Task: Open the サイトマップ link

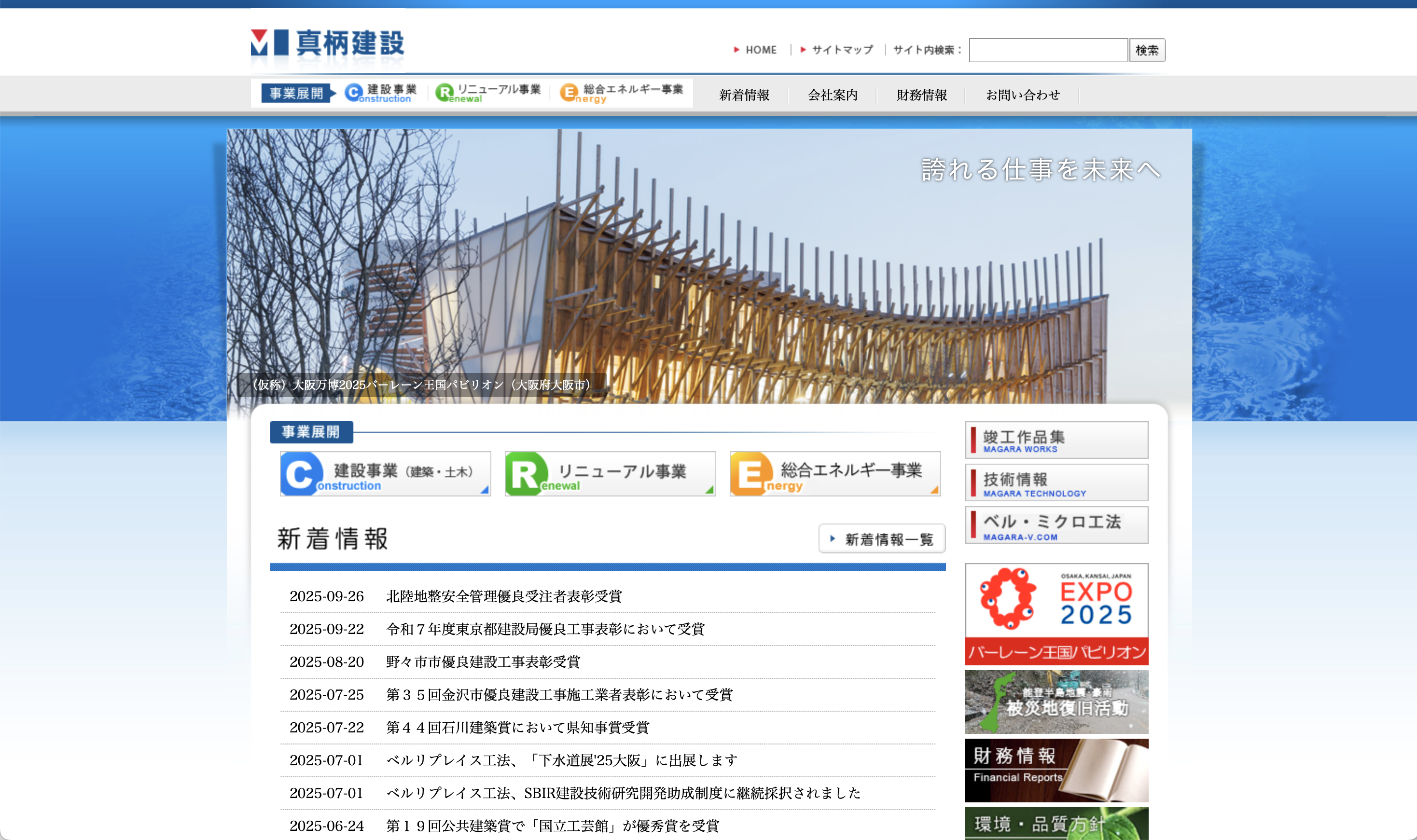Action: pos(842,50)
